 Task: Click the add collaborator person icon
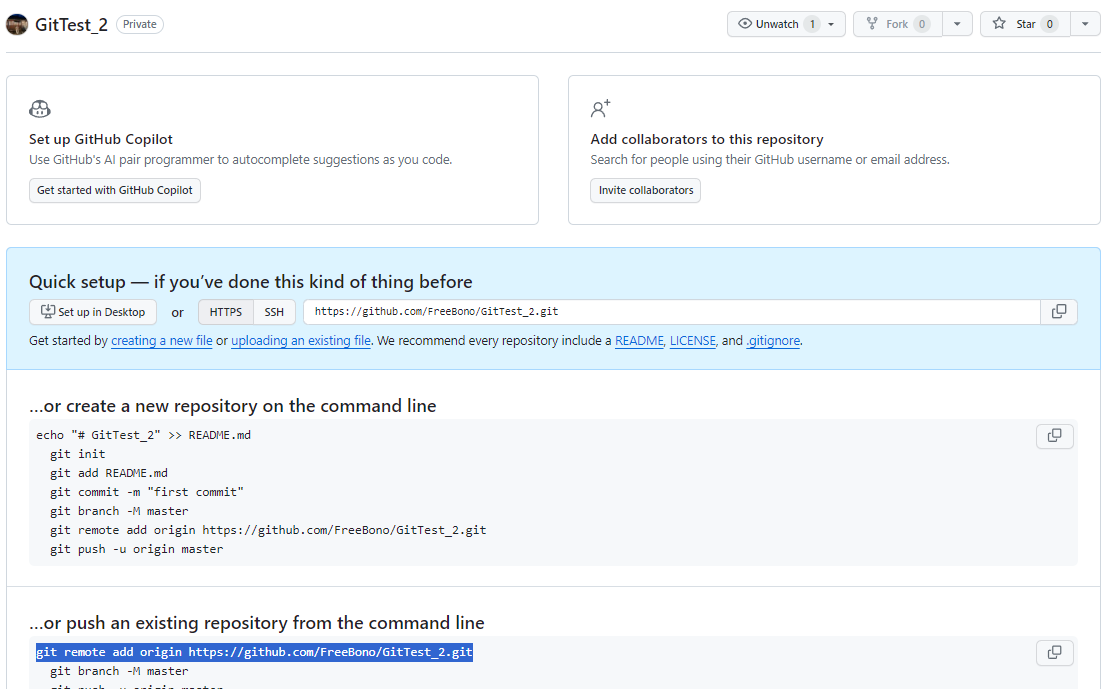pos(600,108)
